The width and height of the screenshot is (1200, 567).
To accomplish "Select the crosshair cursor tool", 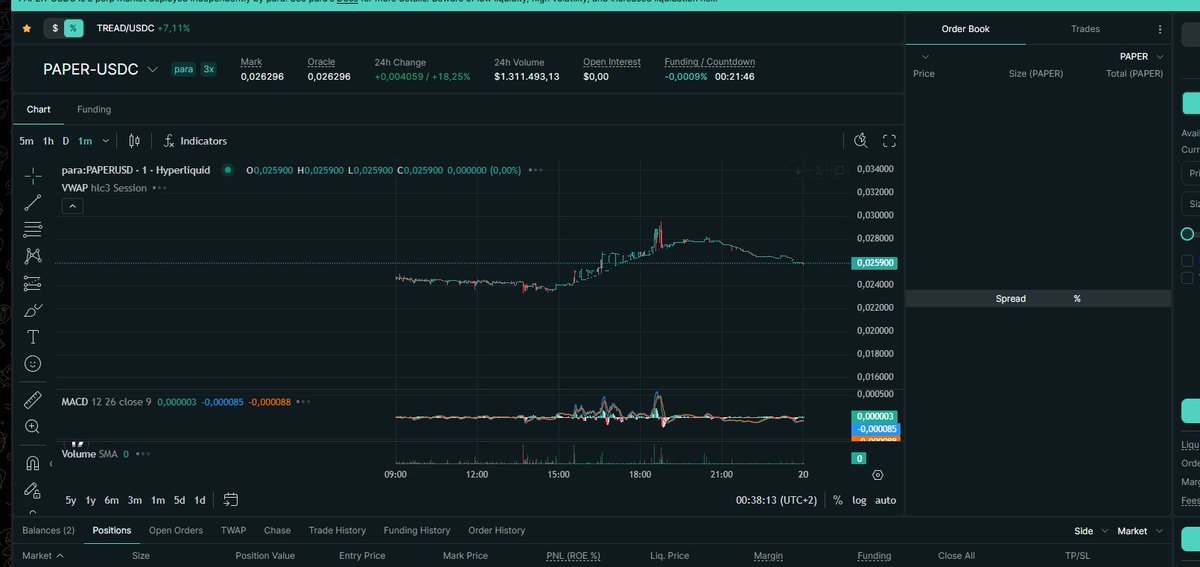I will [32, 176].
